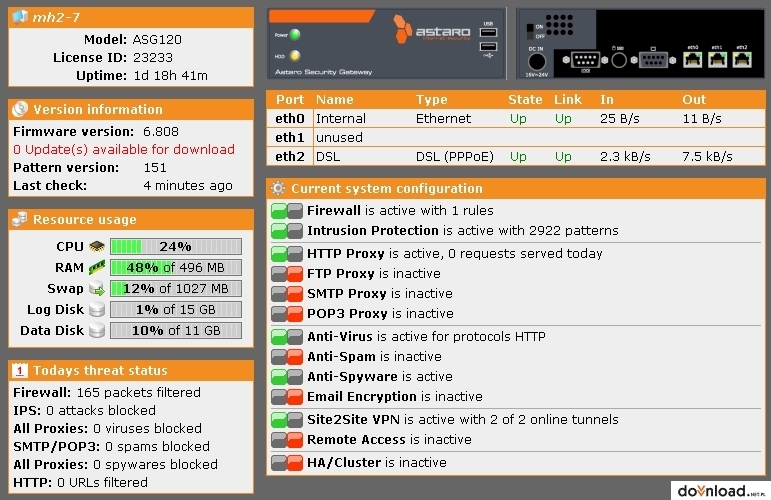Viewport: 771px width, 500px height.
Task: Click the Resource usage panel icon
Action: pyautogui.click(x=20, y=219)
